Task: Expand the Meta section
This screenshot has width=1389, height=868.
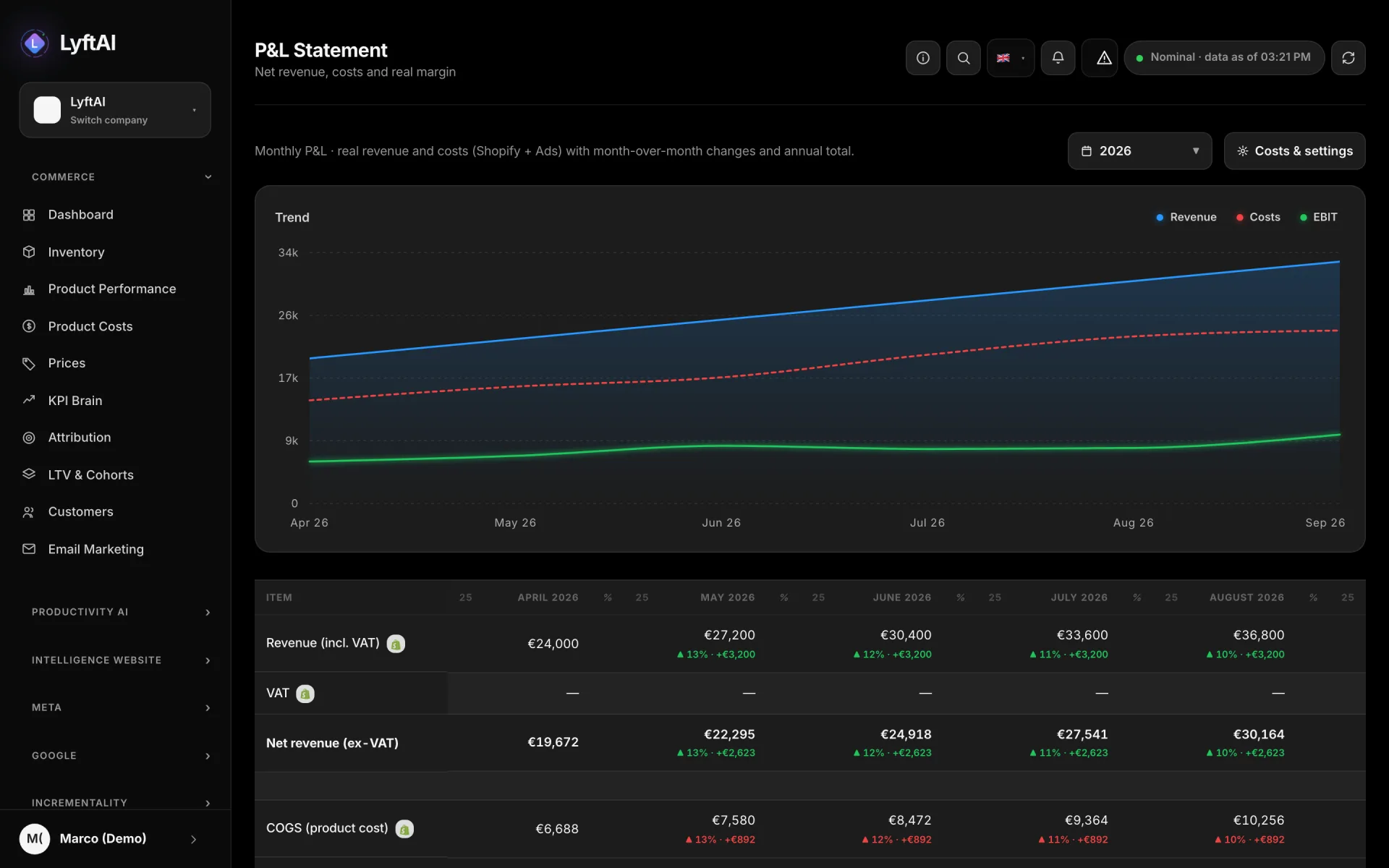Action: [122, 707]
